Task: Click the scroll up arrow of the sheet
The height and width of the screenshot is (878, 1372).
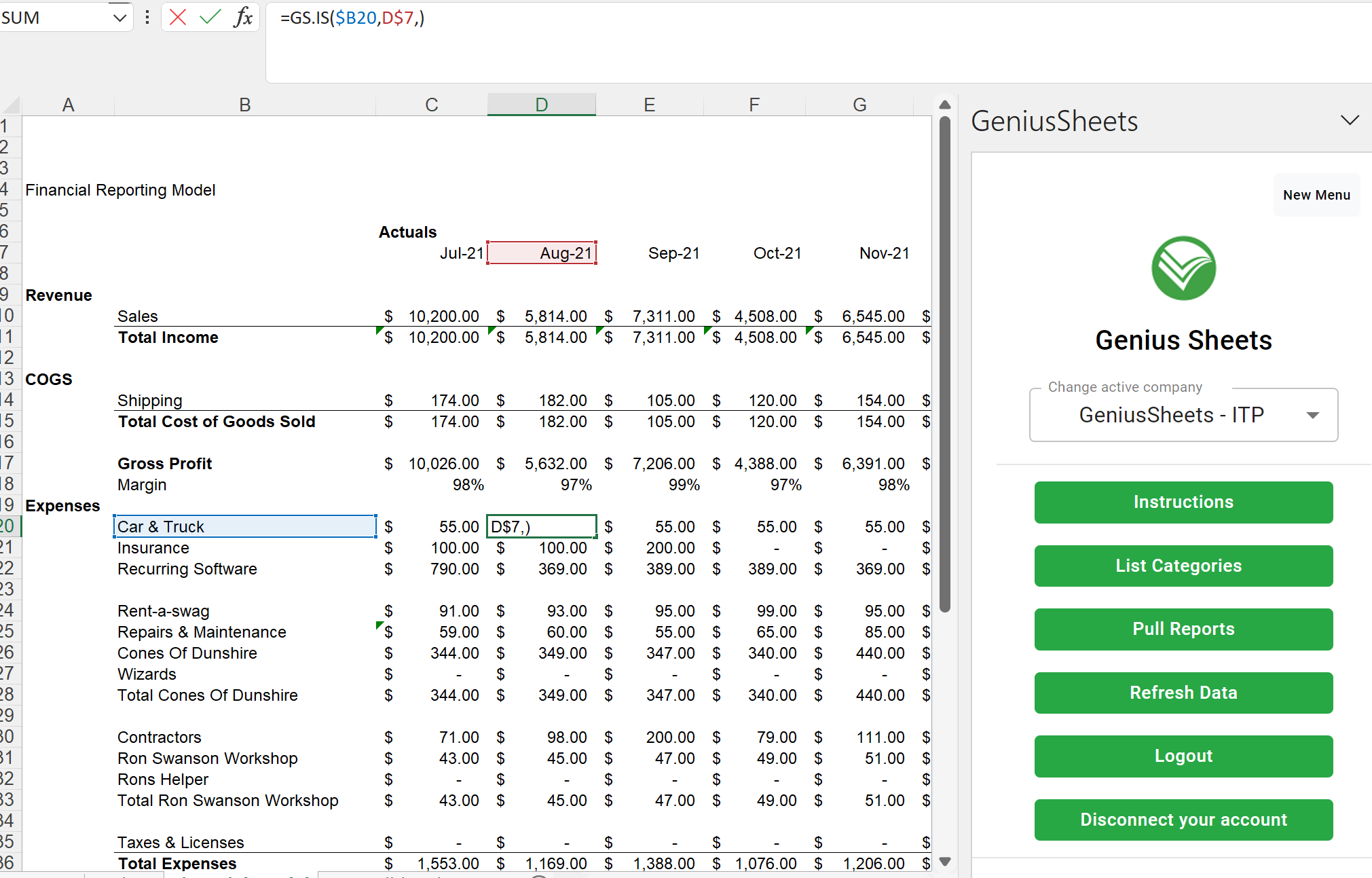Action: (x=944, y=105)
